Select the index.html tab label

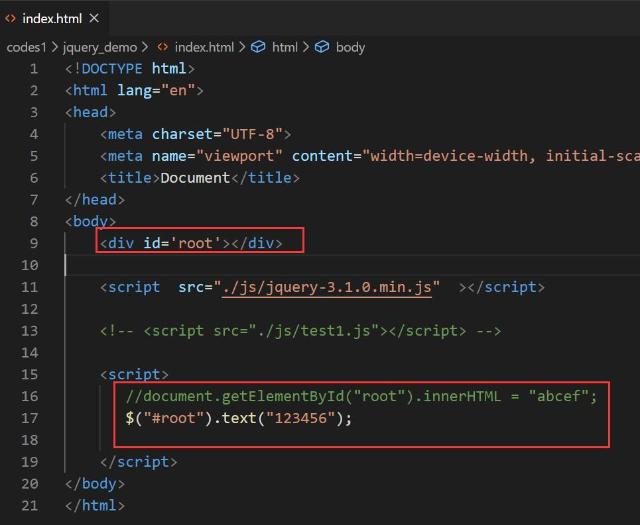pyautogui.click(x=53, y=18)
